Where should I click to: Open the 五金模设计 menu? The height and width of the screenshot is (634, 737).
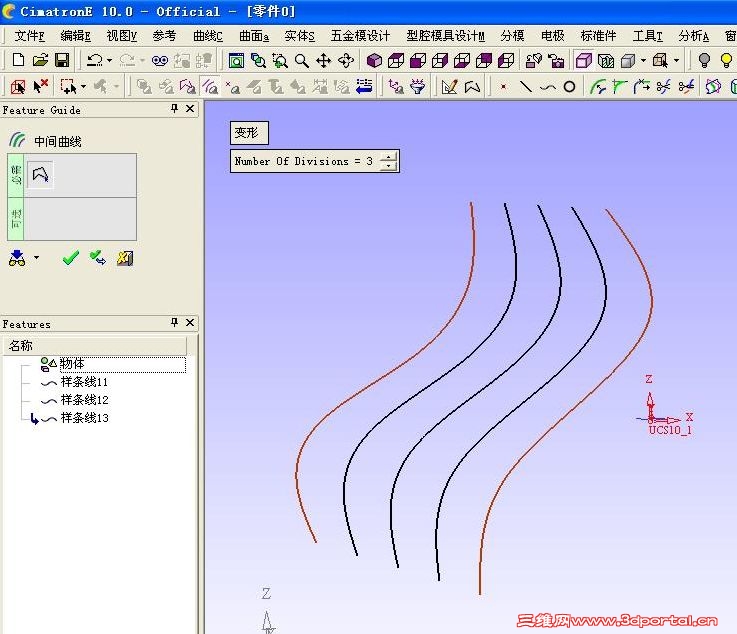360,36
